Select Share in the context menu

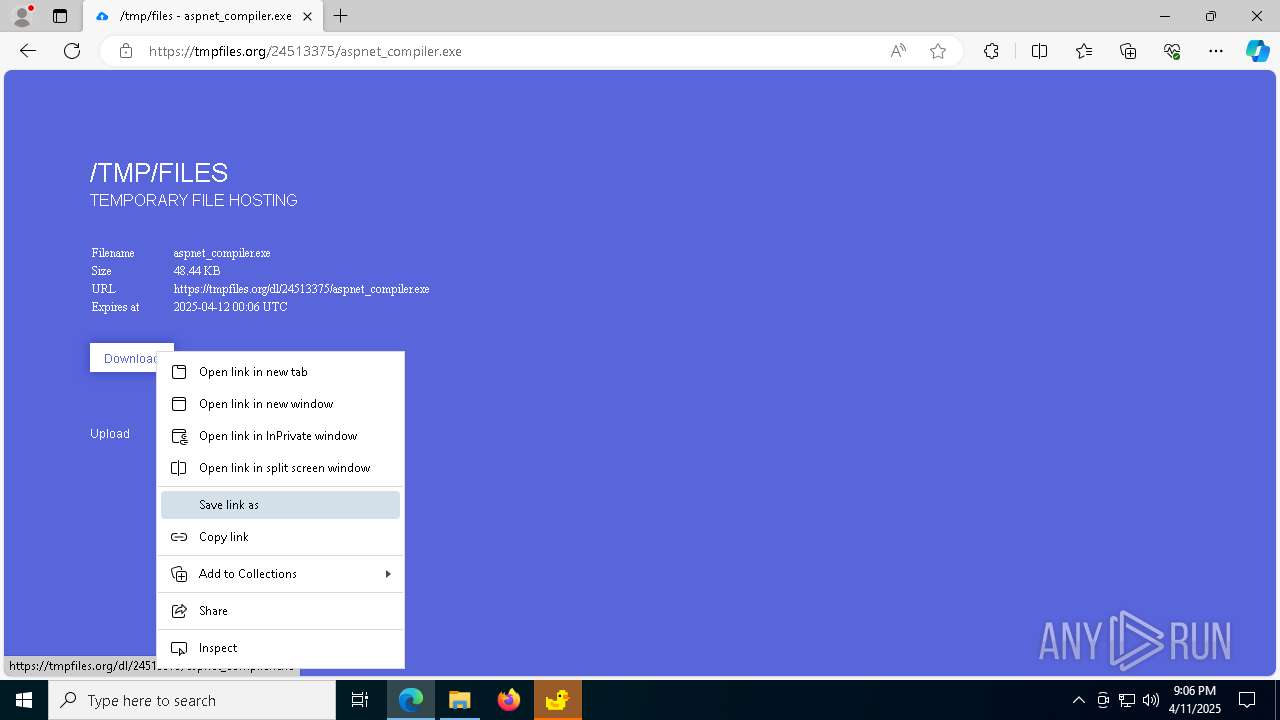[x=280, y=611]
